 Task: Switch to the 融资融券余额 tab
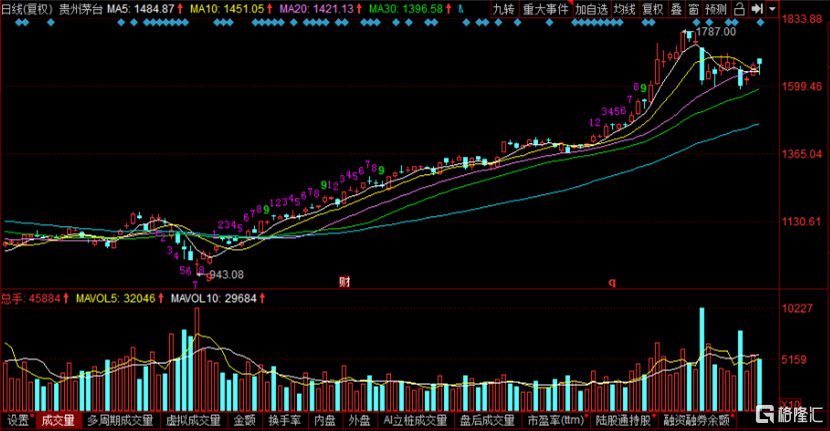(697, 420)
